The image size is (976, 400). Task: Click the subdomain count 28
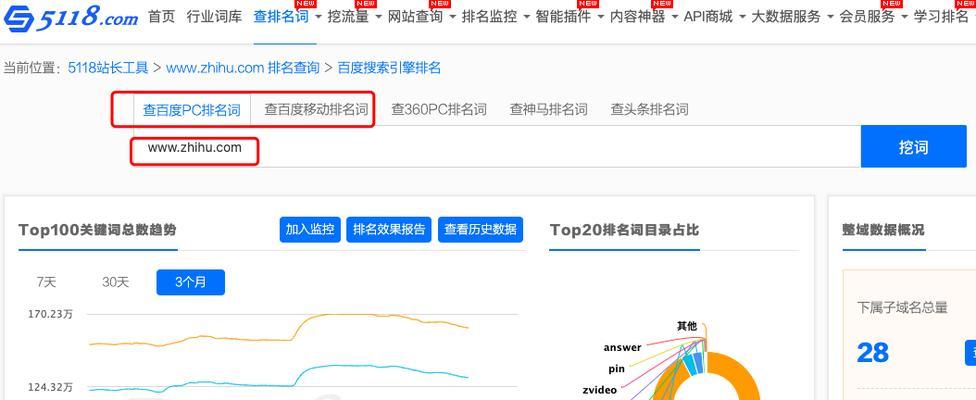(x=872, y=353)
